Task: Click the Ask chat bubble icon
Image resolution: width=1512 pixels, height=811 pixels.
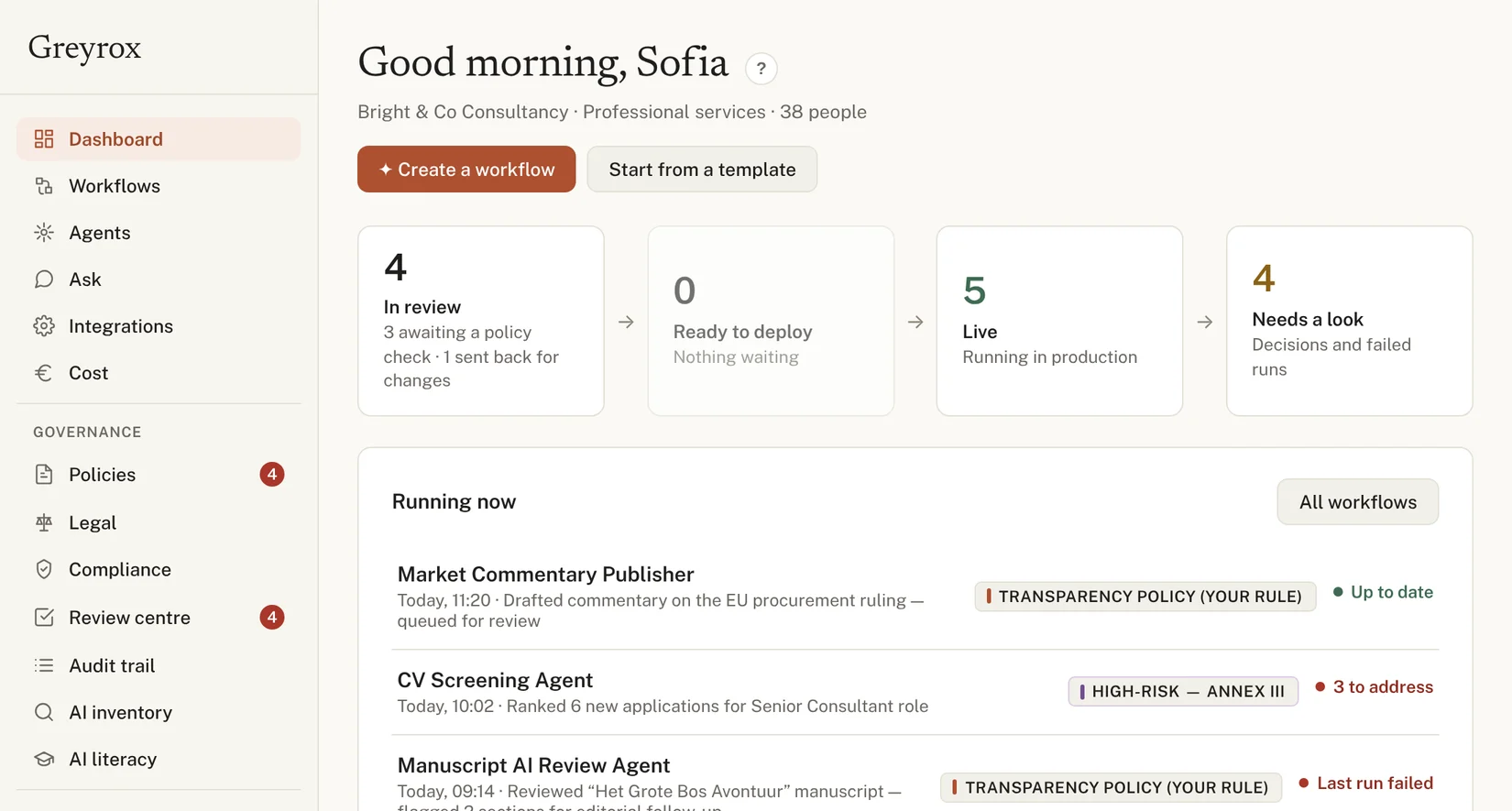Action: [x=44, y=279]
